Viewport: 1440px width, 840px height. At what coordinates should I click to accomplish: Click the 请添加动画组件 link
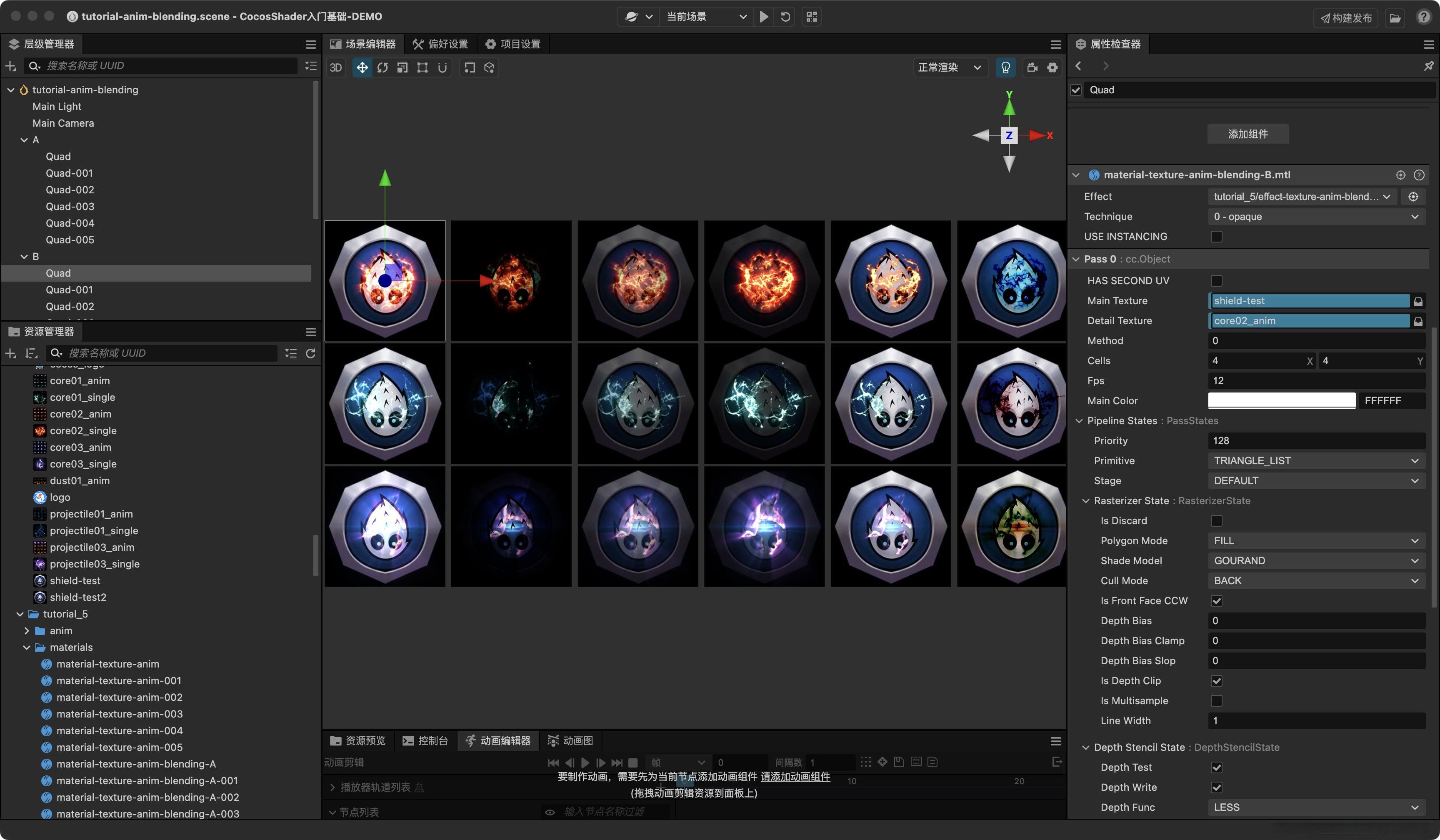(x=795, y=777)
